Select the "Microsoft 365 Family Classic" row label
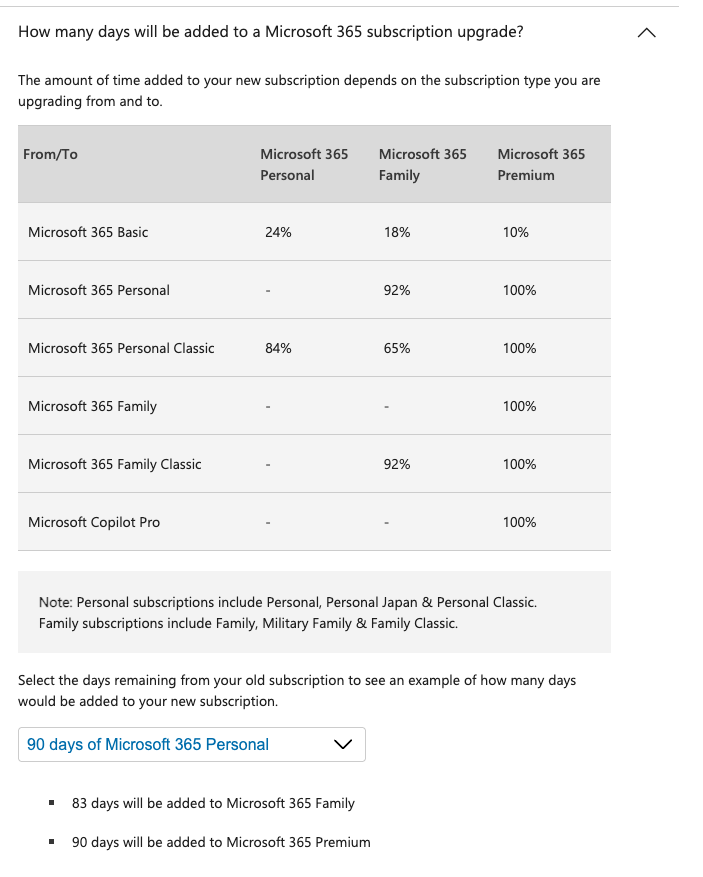The image size is (703, 877). point(115,464)
